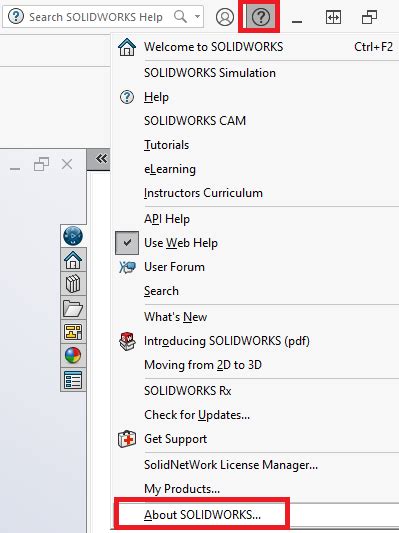Image resolution: width=399 pixels, height=533 pixels.
Task: Click the Get Support first-aid kit icon
Action: tap(127, 439)
